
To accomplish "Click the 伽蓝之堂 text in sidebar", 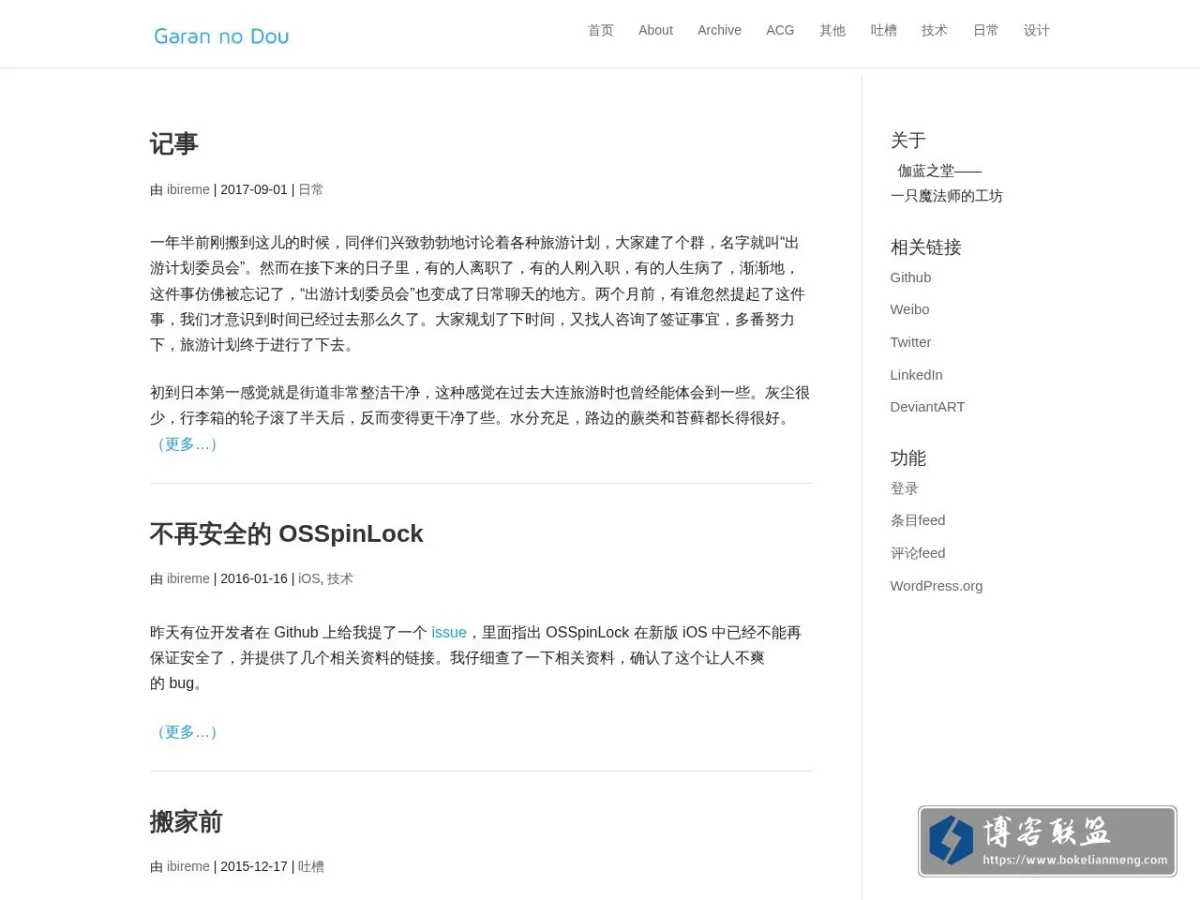I will pyautogui.click(x=926, y=171).
